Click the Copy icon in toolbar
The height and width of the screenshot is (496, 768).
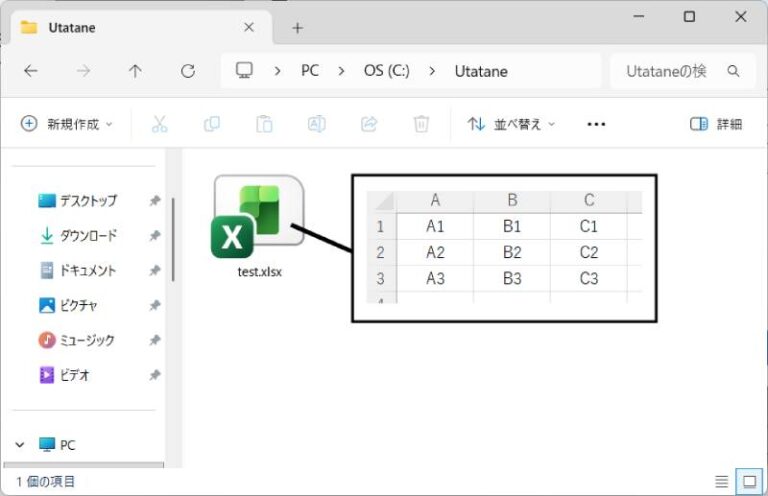[x=212, y=124]
